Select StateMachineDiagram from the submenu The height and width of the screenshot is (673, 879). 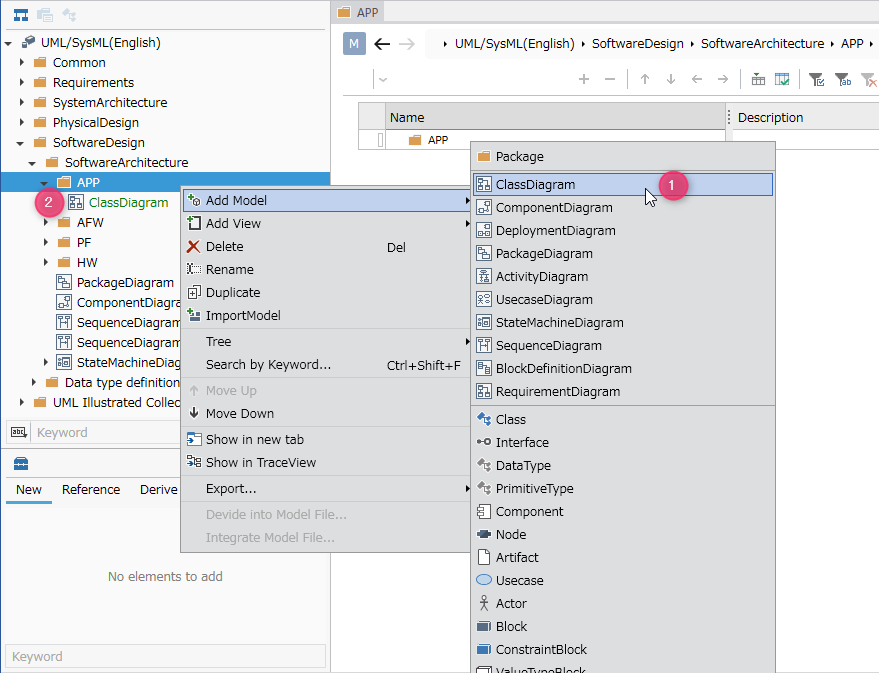point(623,322)
